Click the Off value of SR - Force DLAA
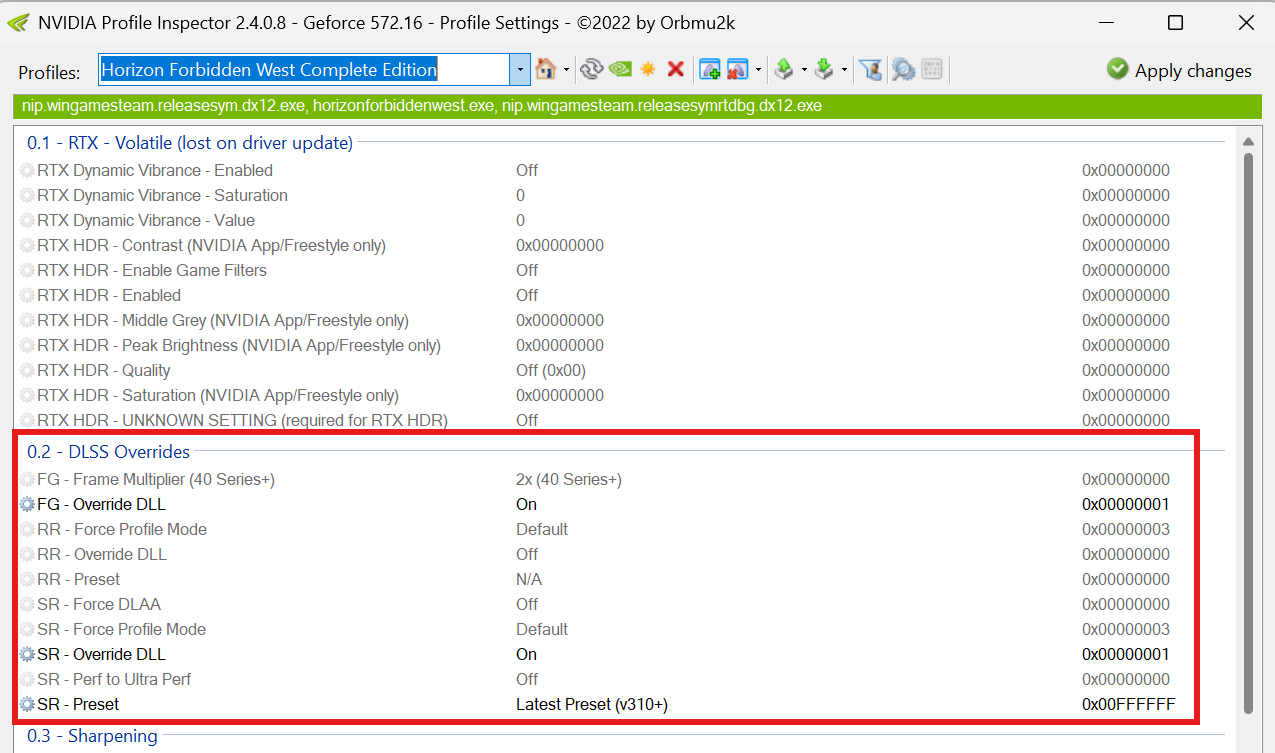 [x=527, y=604]
